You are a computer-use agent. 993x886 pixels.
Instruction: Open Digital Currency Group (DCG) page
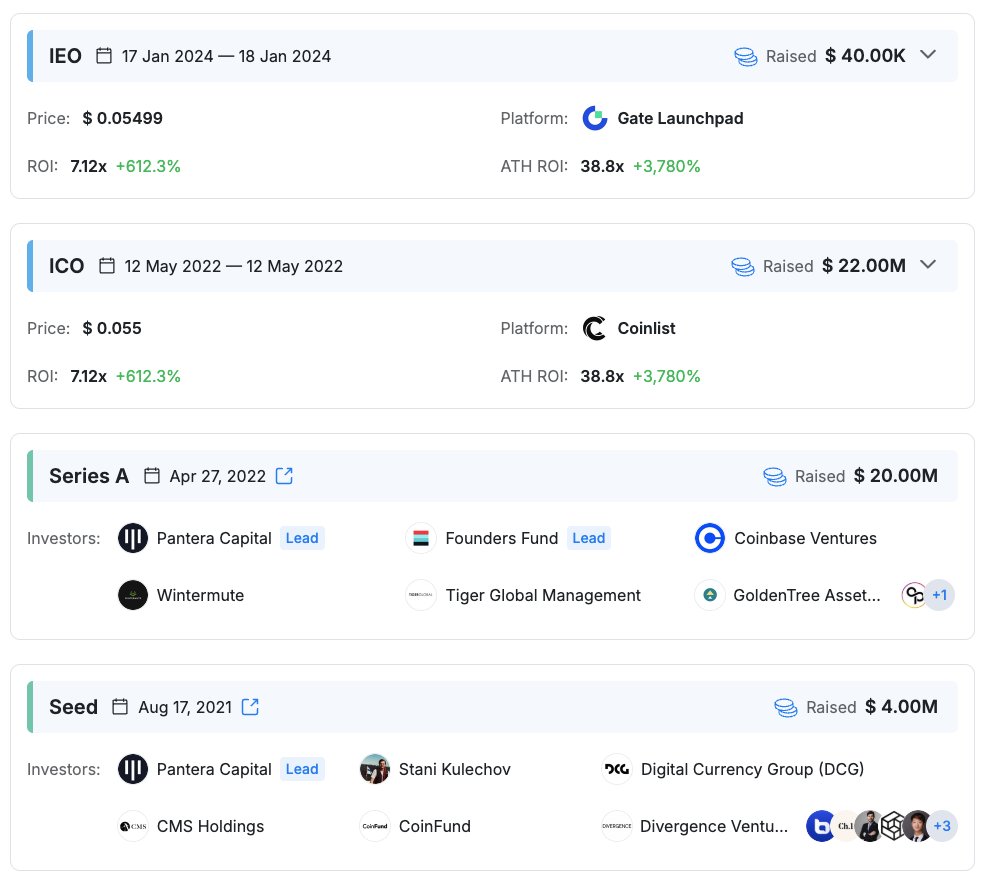(x=752, y=769)
